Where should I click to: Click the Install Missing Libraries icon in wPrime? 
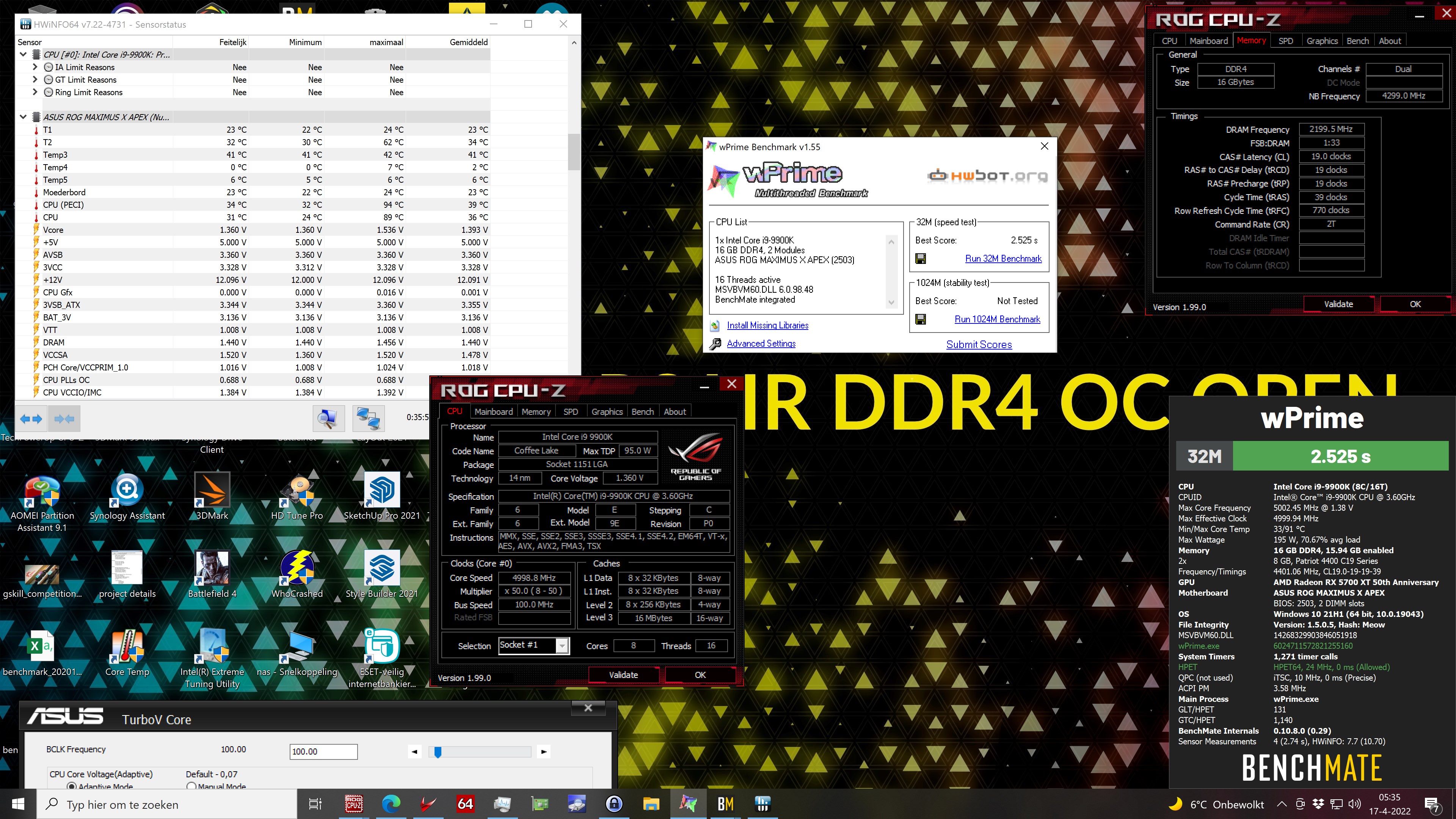tap(715, 326)
